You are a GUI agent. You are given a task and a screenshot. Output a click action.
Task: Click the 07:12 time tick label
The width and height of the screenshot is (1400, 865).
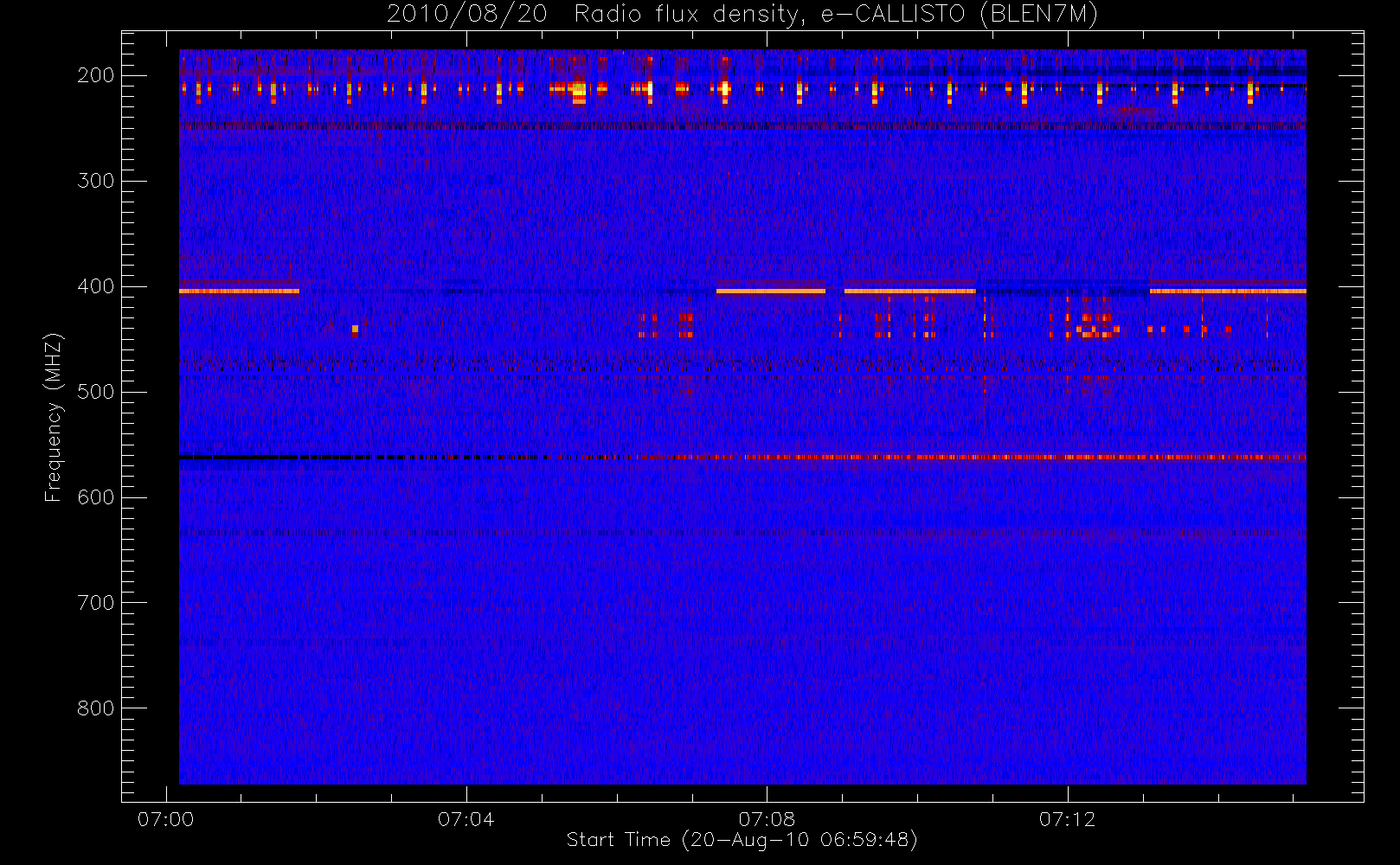[1068, 819]
